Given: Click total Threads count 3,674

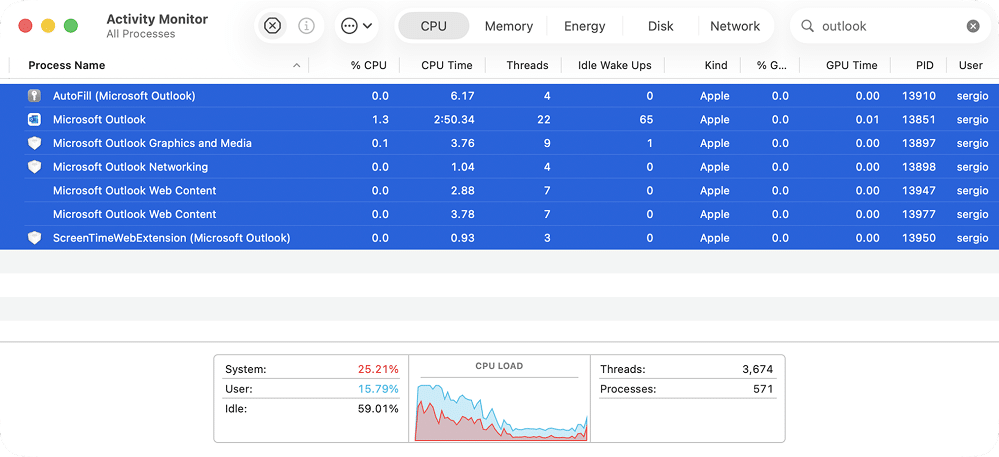Looking at the screenshot, I should point(758,370).
